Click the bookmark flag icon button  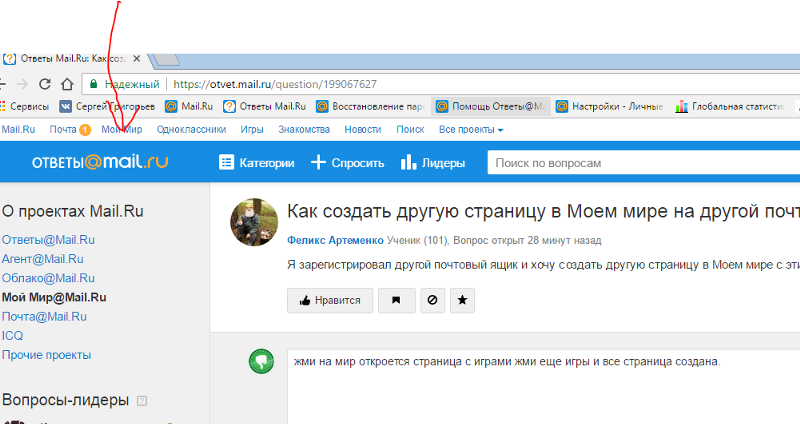pyautogui.click(x=396, y=301)
